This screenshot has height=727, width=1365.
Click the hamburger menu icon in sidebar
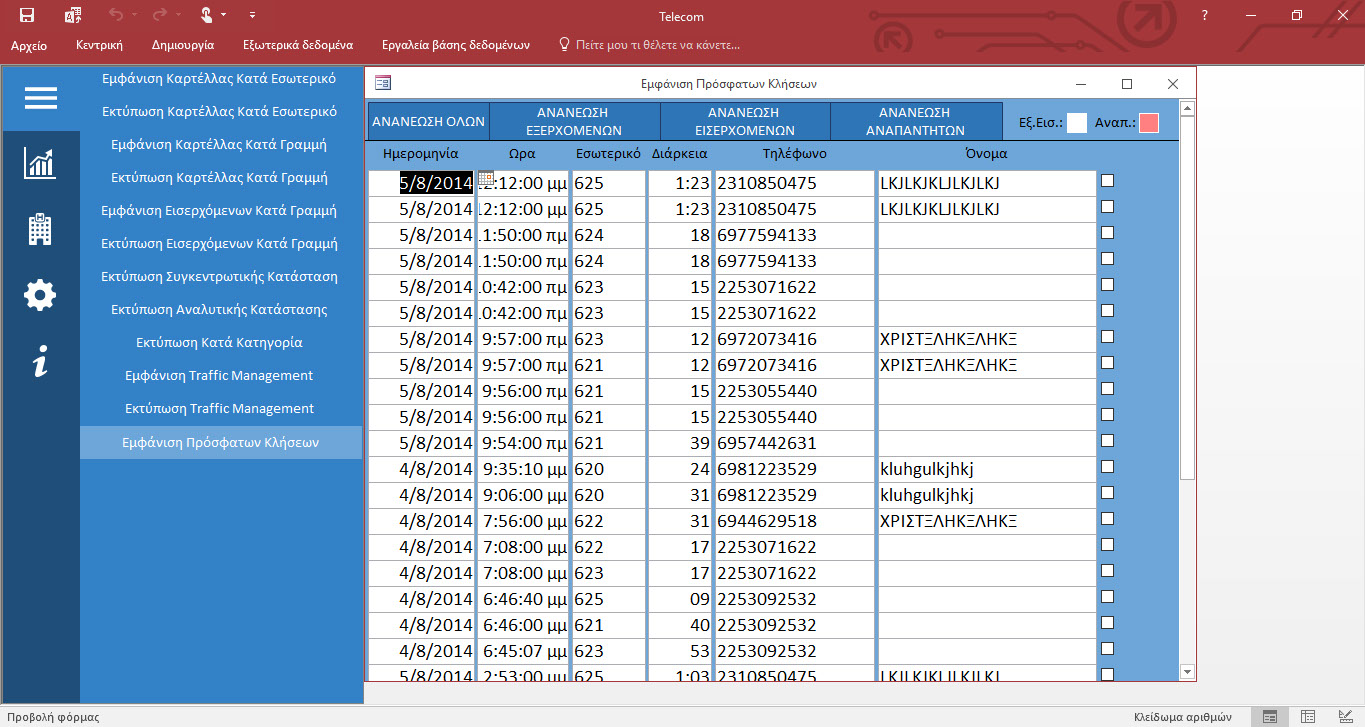point(41,98)
